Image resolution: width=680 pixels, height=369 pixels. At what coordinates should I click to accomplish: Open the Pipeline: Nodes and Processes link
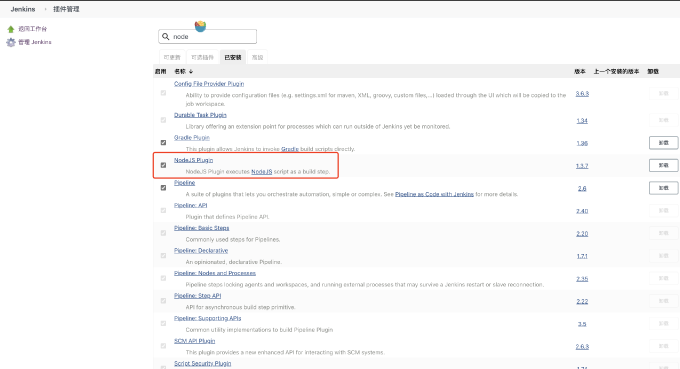(x=215, y=273)
